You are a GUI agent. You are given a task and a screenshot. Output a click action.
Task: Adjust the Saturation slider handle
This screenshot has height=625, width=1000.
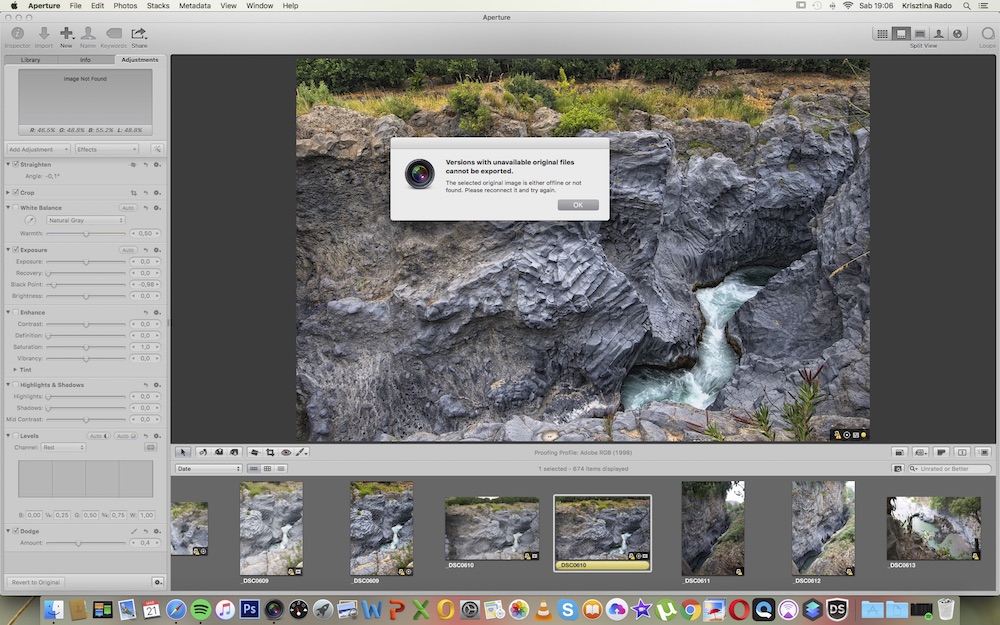pos(86,347)
